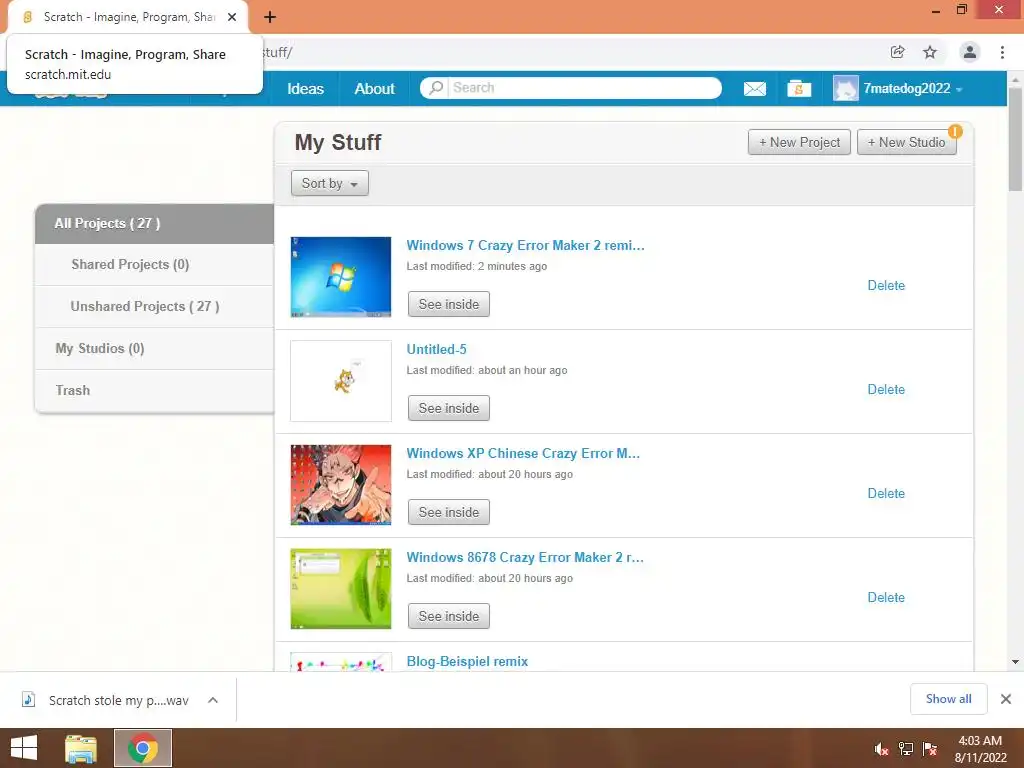Close the Scratch browser tab

click(232, 17)
